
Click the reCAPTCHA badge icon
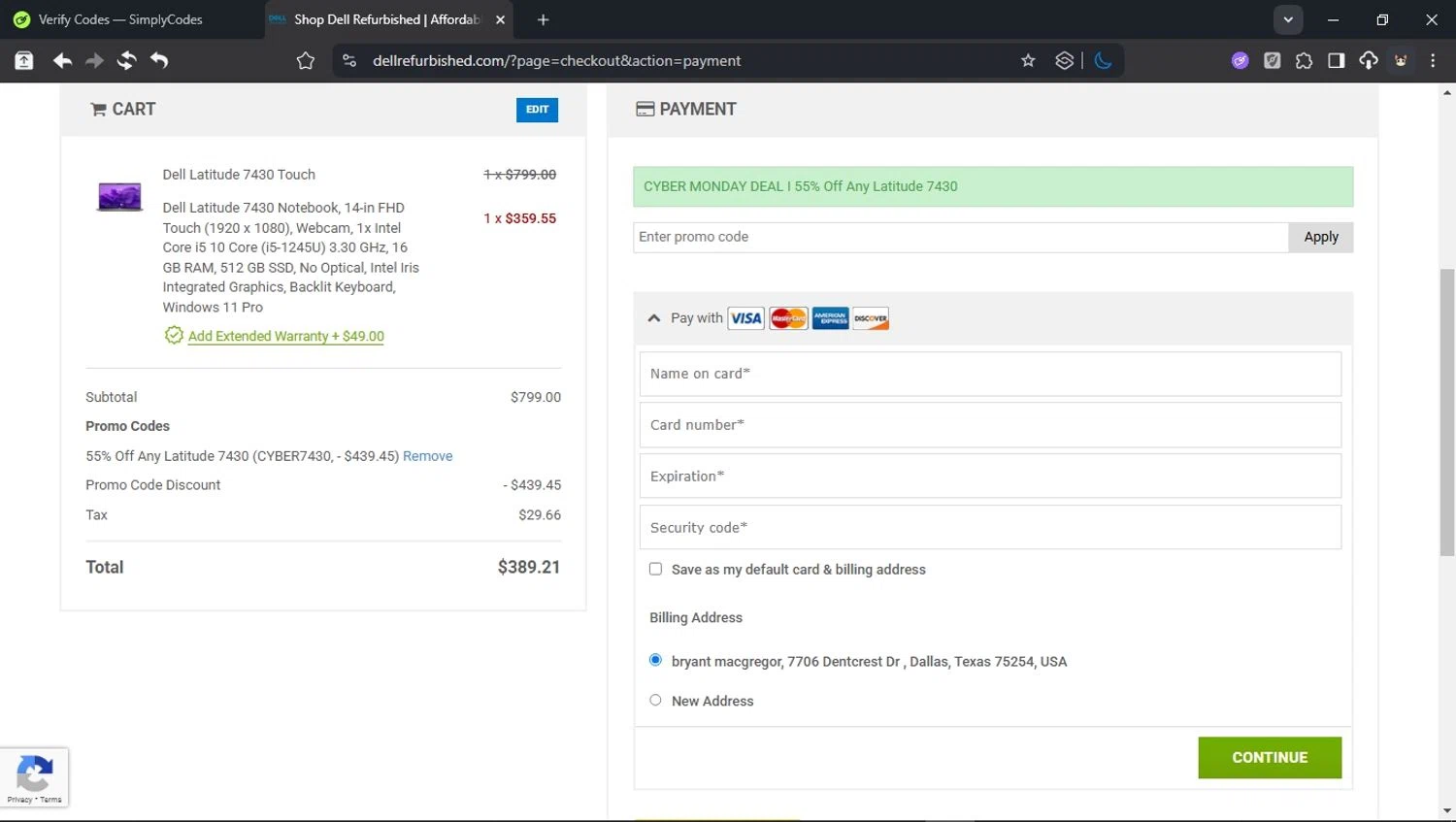pyautogui.click(x=35, y=776)
